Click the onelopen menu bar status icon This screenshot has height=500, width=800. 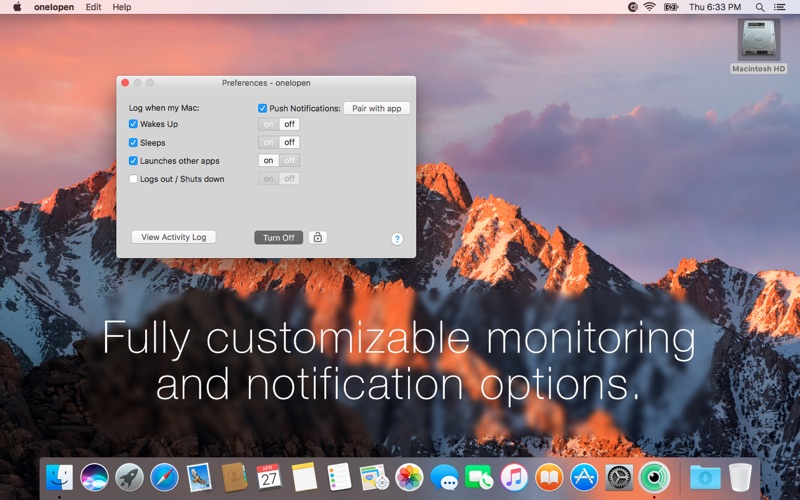click(x=633, y=7)
